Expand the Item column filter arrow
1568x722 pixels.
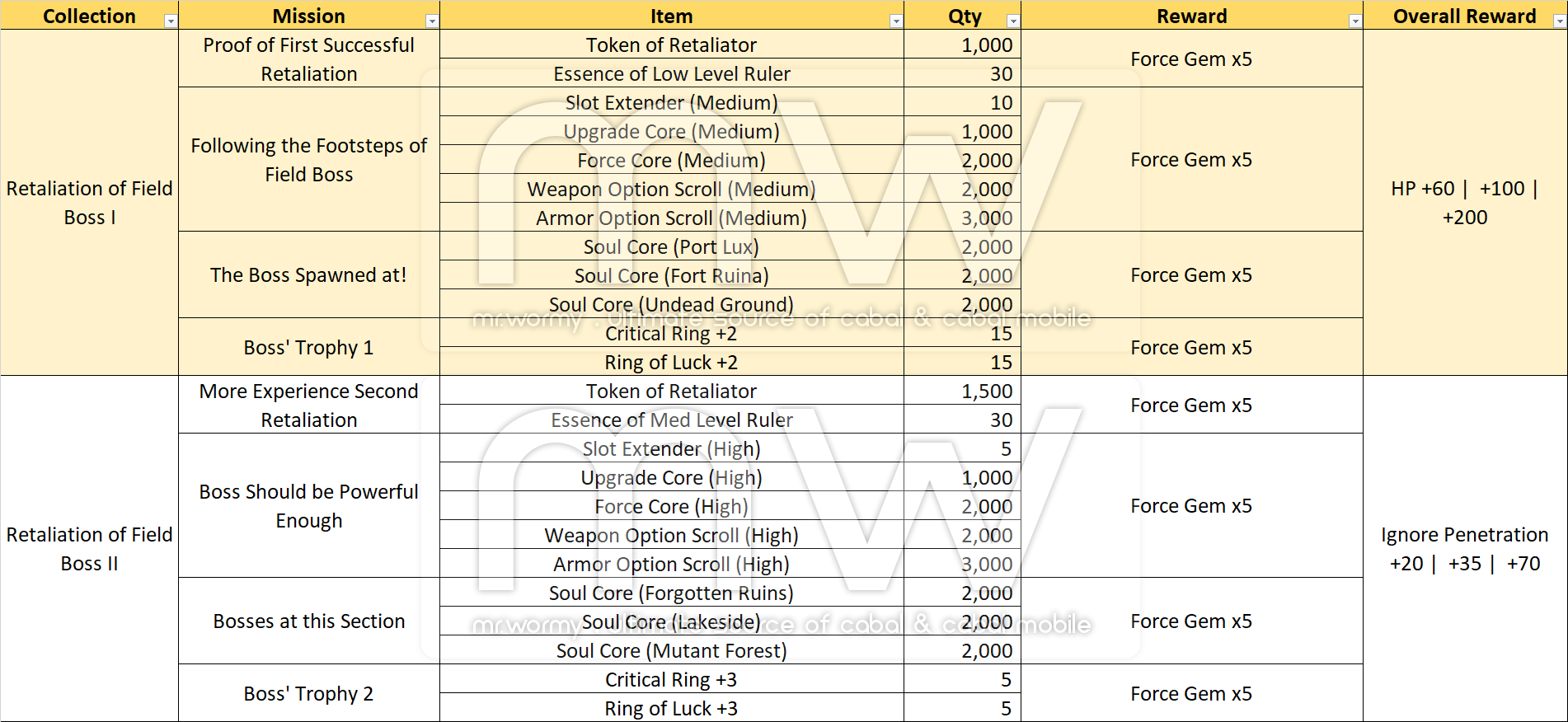tap(896, 21)
